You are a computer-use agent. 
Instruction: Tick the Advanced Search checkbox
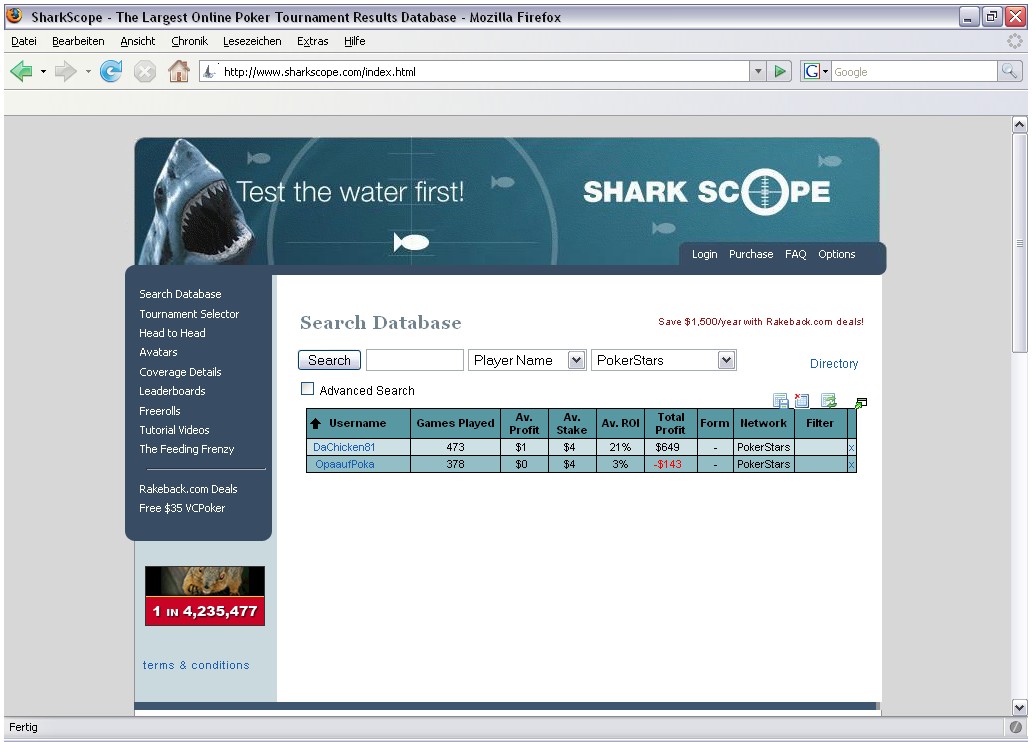tap(307, 389)
